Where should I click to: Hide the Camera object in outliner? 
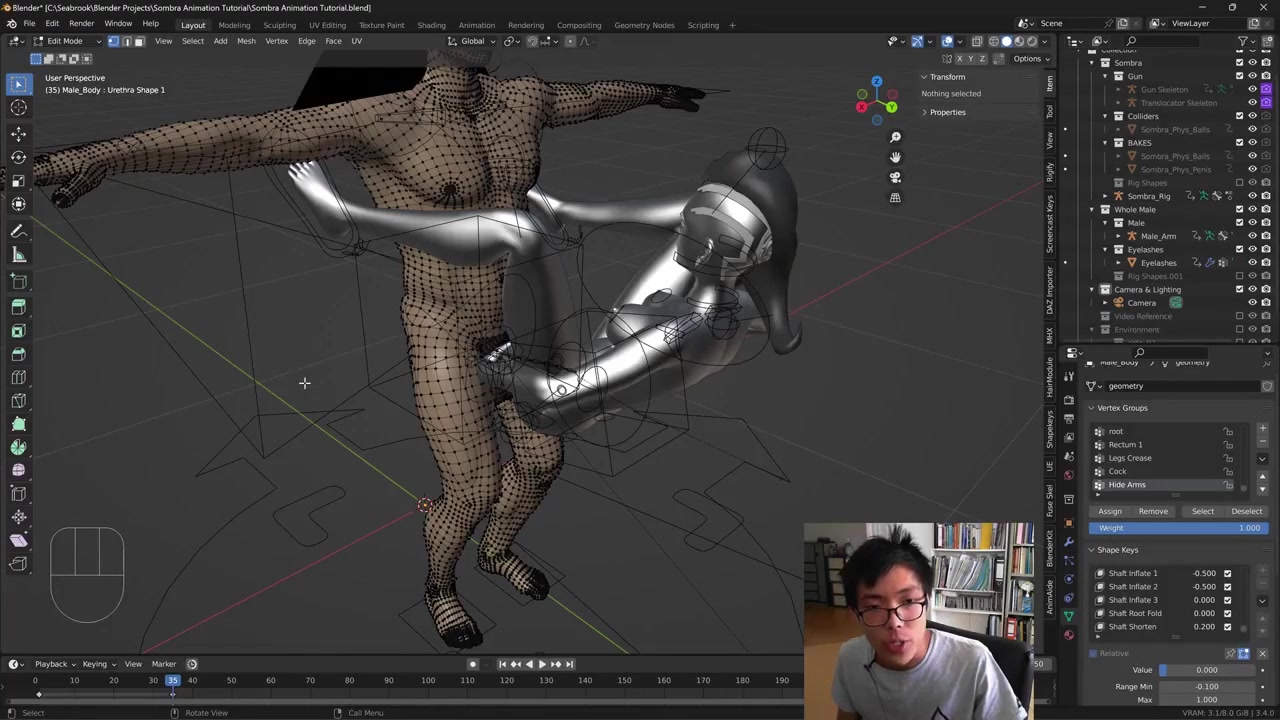click(1252, 303)
